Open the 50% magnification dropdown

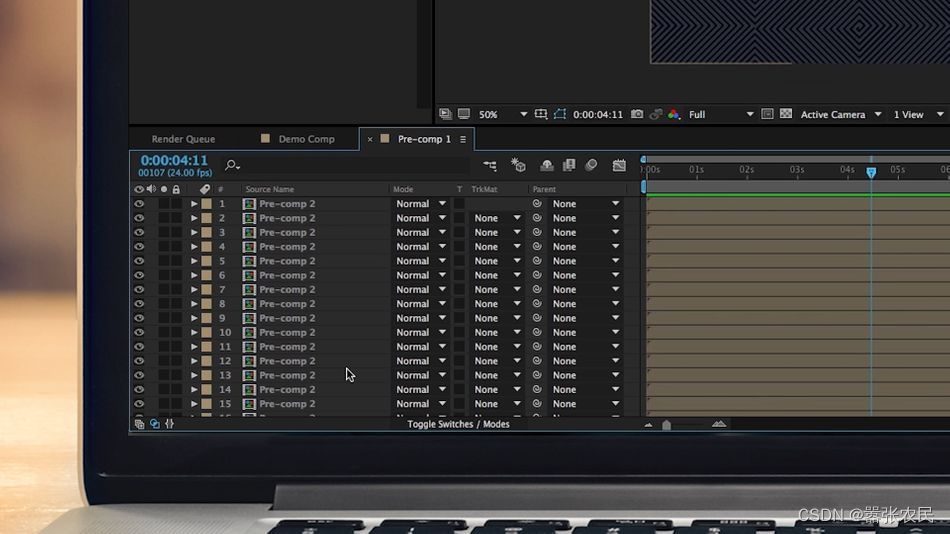(502, 114)
